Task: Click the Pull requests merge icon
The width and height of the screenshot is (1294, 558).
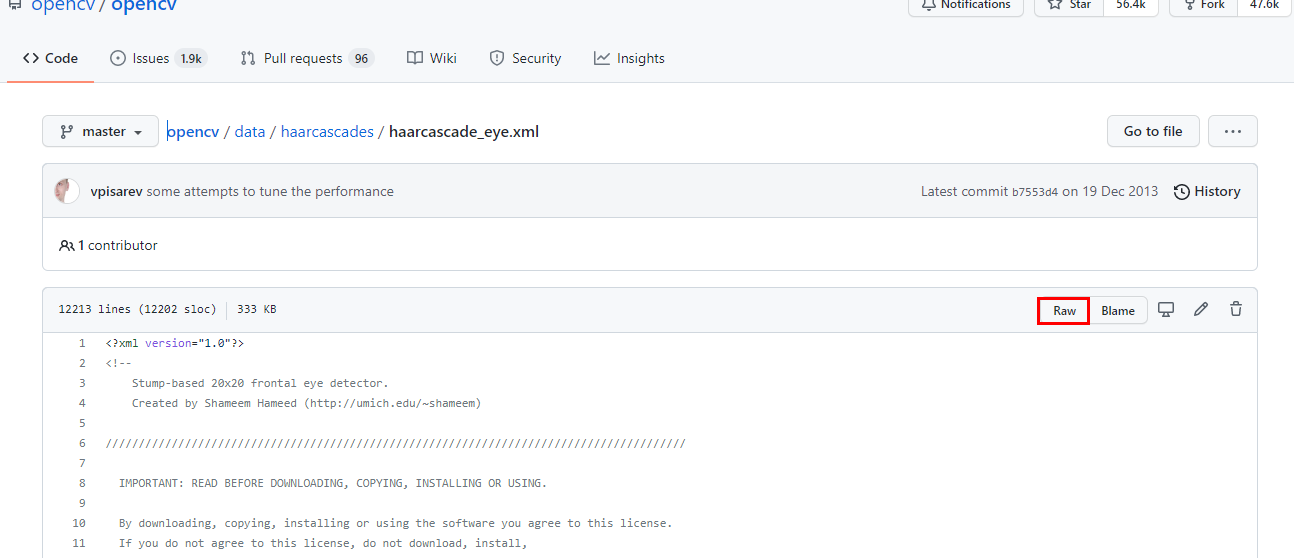Action: tap(248, 58)
